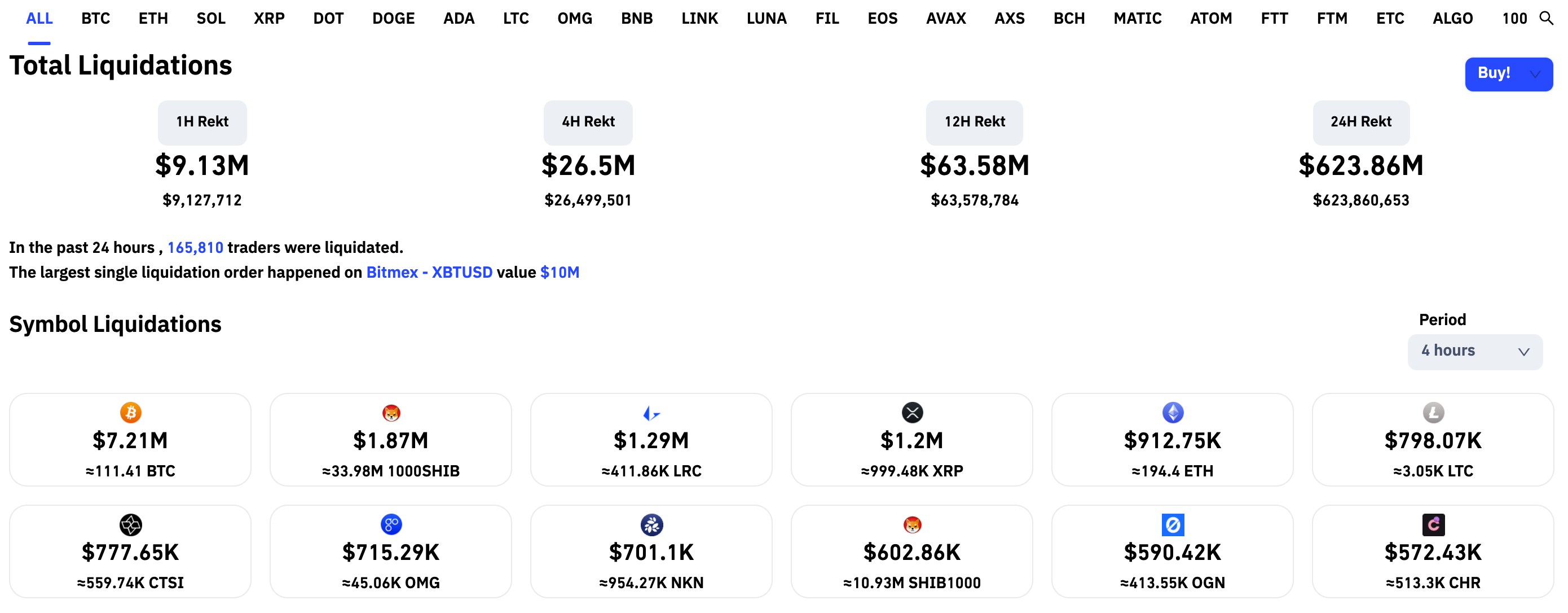The width and height of the screenshot is (1568, 613).
Task: Select the 24H Rekt button
Action: coord(1360,122)
